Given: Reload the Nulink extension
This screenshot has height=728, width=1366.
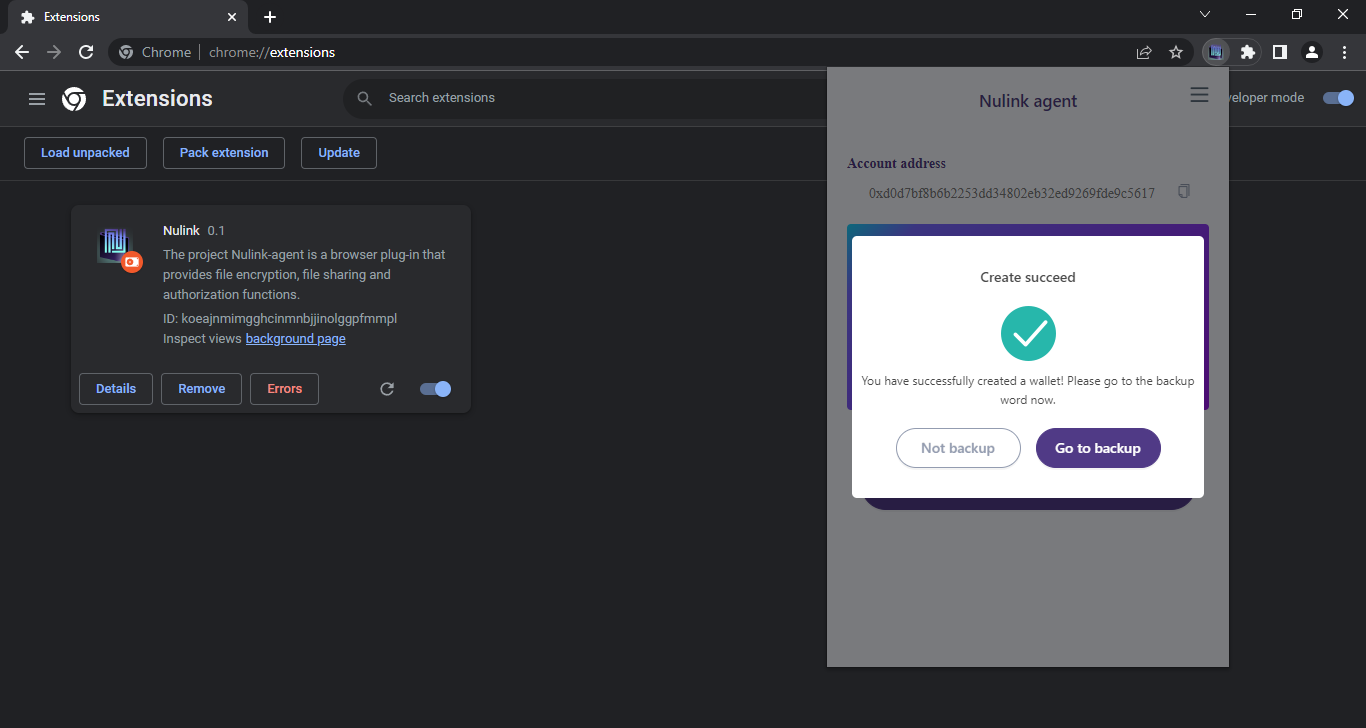Looking at the screenshot, I should 387,389.
